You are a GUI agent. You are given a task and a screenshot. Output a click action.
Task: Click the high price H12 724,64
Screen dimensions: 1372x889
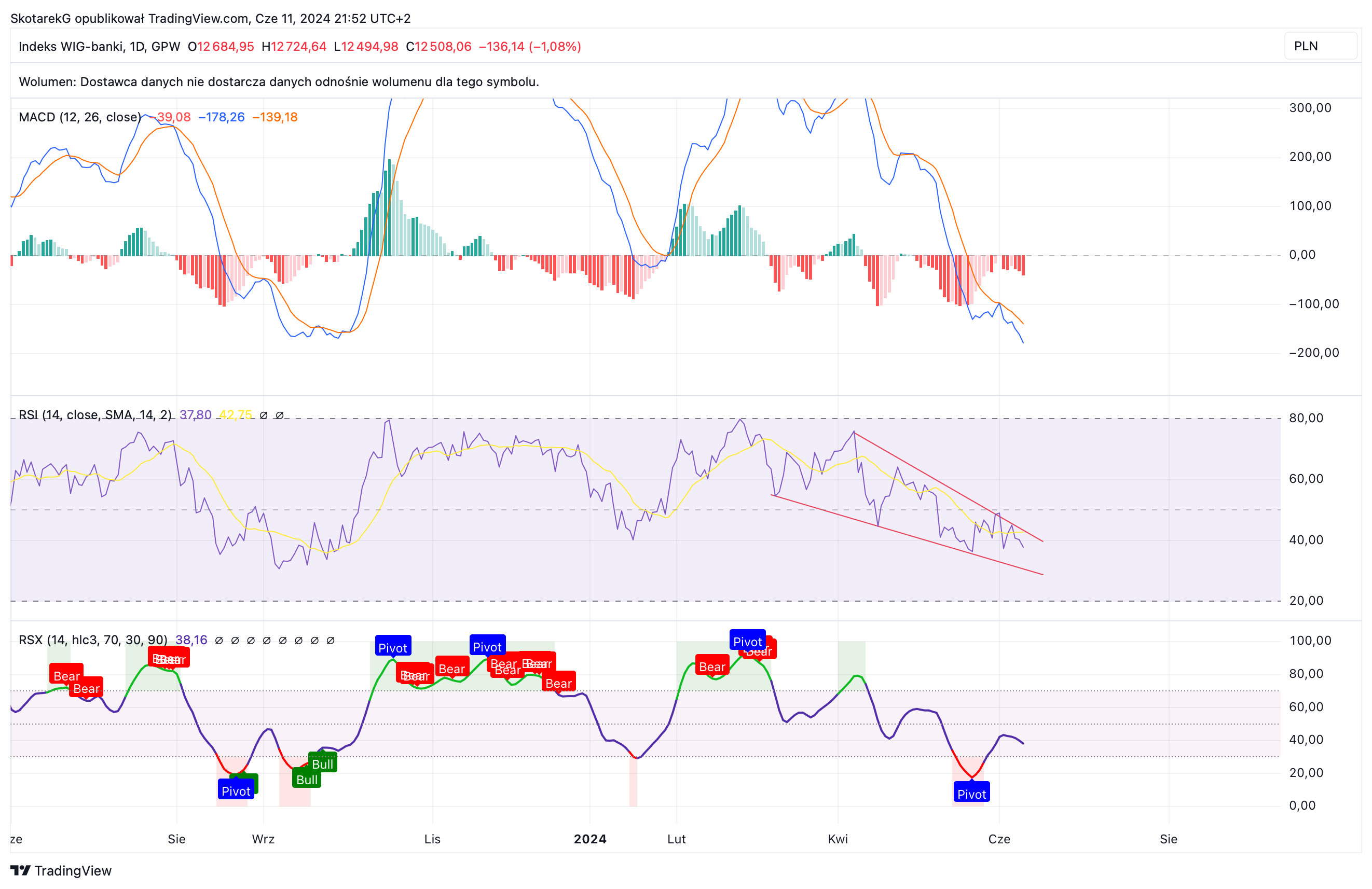click(294, 47)
